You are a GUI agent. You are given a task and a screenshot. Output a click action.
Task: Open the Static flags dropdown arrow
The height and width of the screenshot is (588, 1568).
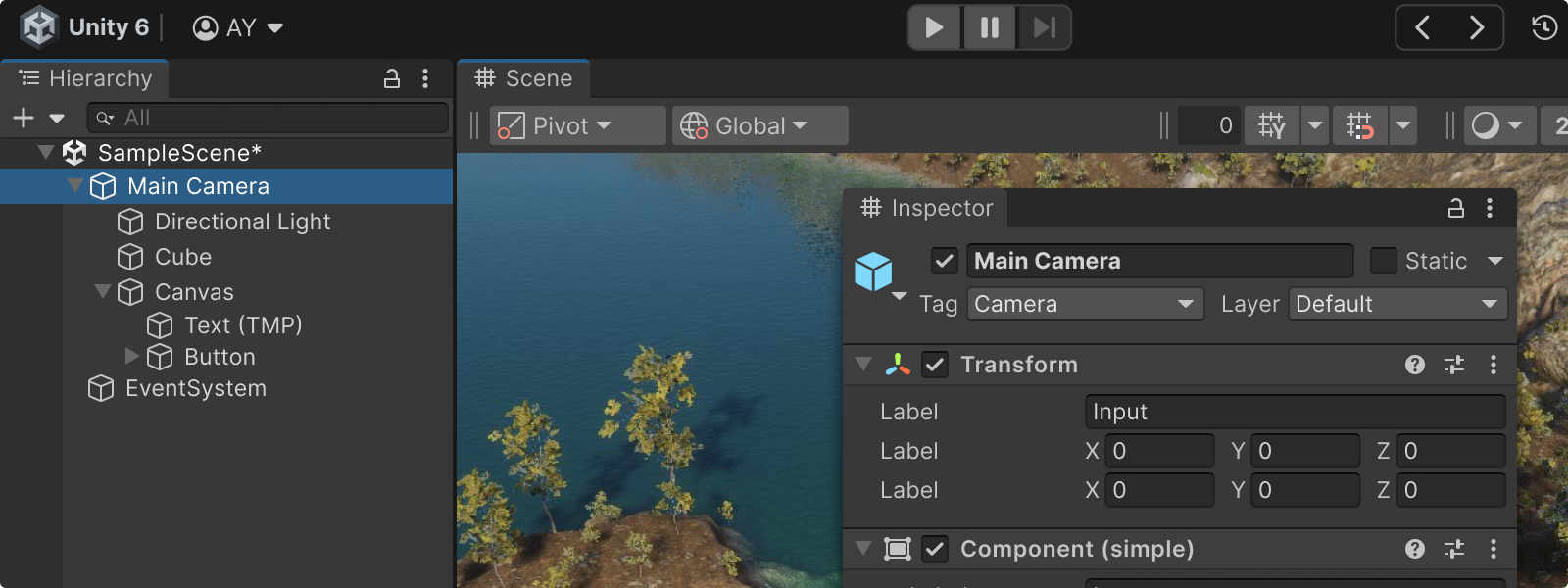(1495, 261)
